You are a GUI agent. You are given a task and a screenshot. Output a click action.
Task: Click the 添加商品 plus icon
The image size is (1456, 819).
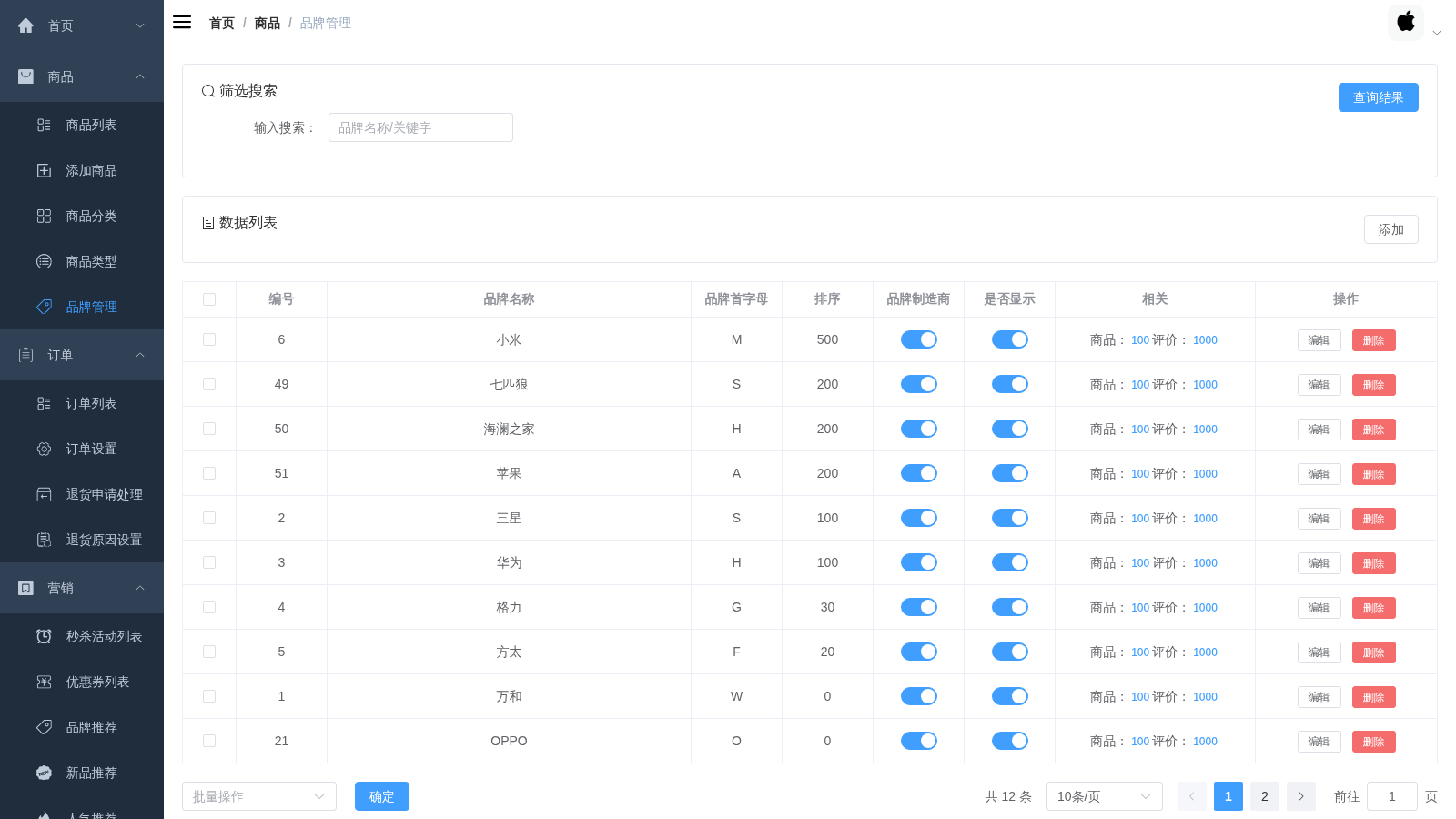44,170
